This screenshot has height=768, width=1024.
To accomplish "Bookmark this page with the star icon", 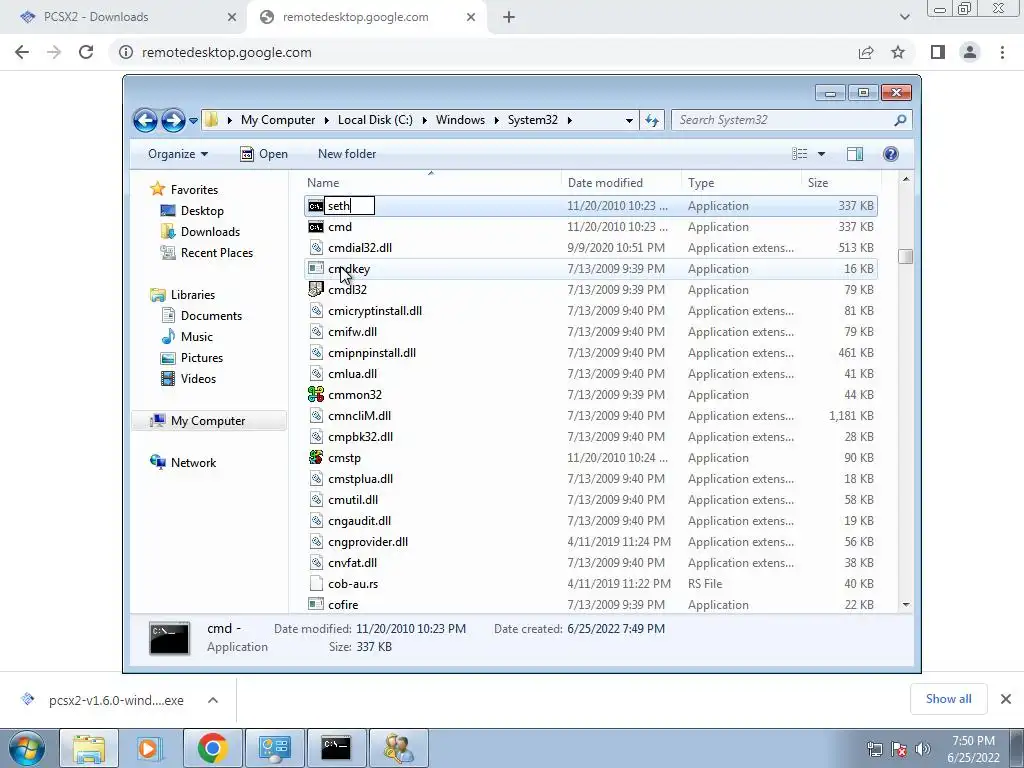I will point(898,52).
